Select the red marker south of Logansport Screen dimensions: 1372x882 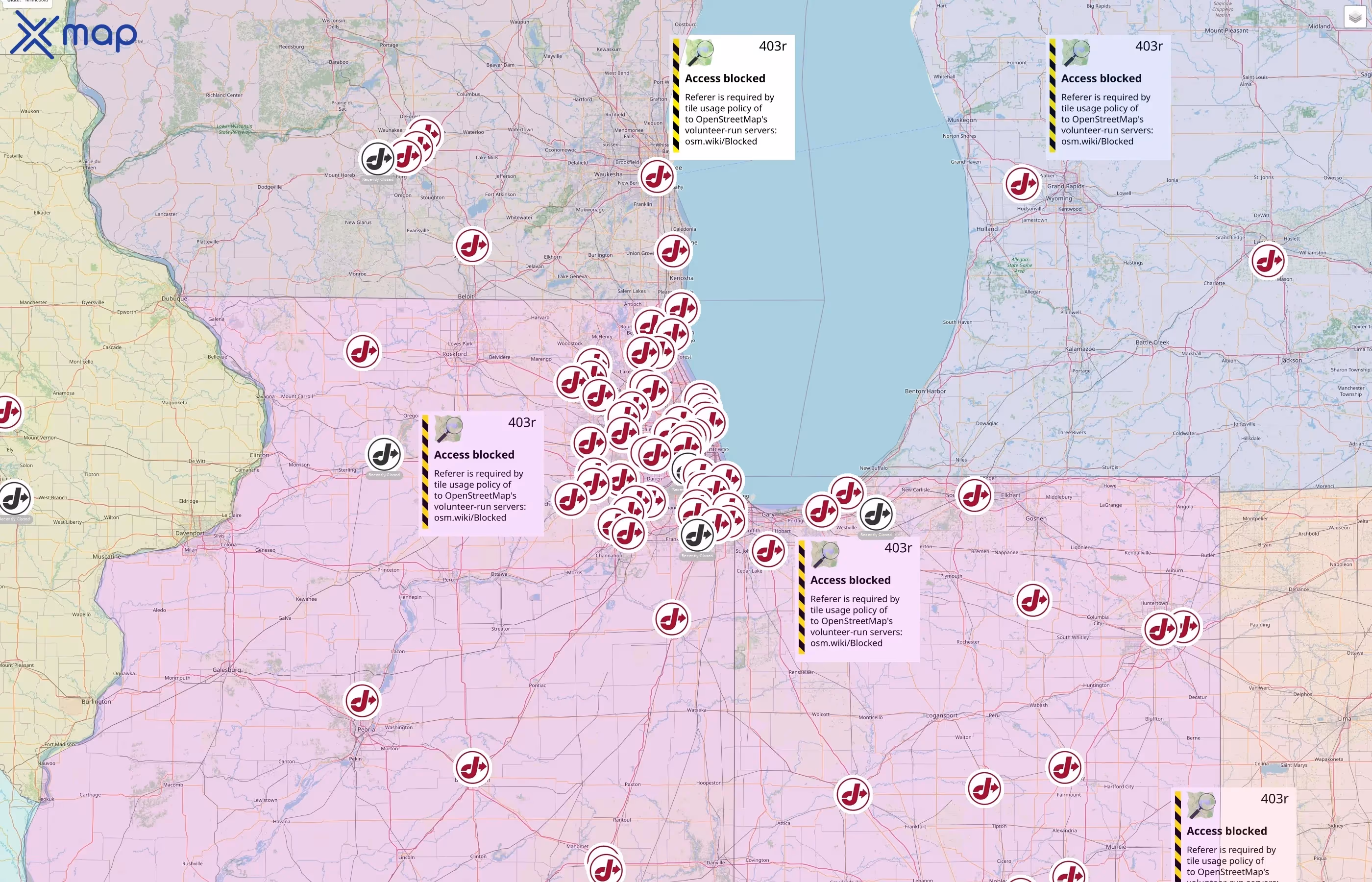(984, 788)
